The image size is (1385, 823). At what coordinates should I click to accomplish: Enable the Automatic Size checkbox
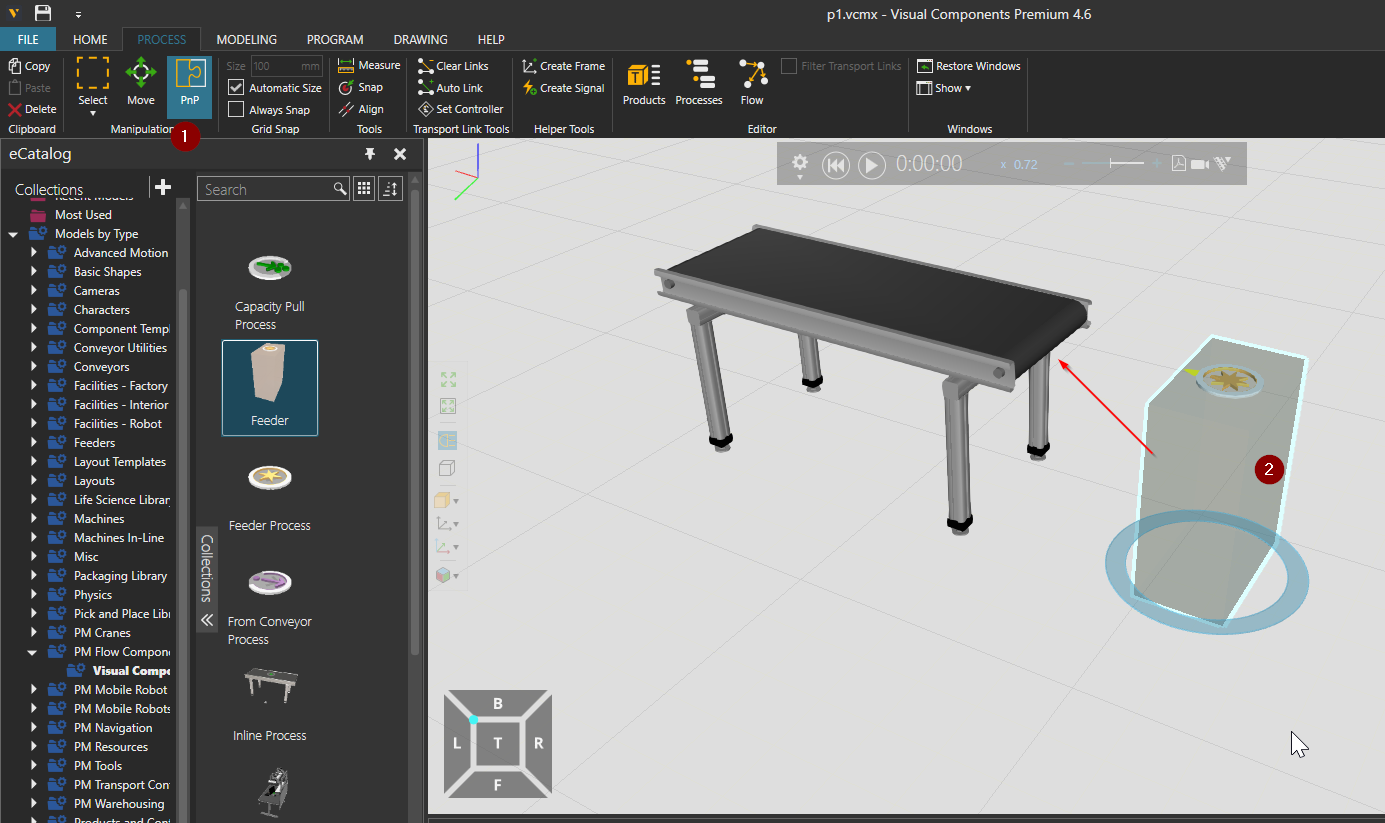click(x=236, y=87)
